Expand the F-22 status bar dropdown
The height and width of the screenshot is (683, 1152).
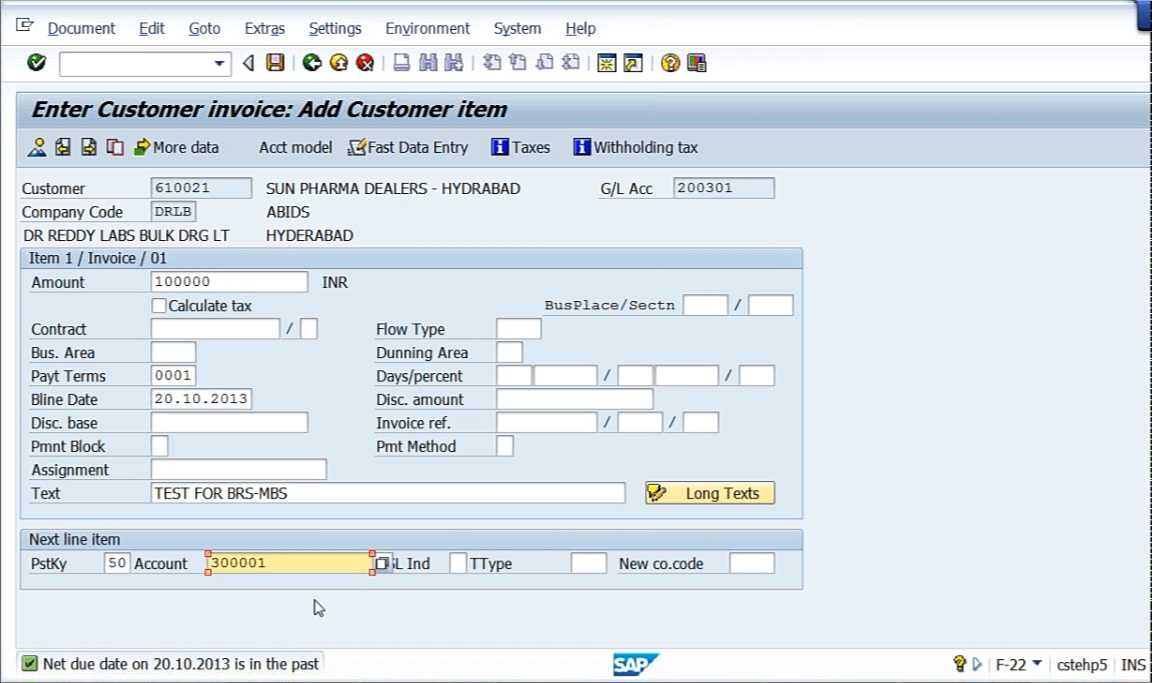[1037, 663]
